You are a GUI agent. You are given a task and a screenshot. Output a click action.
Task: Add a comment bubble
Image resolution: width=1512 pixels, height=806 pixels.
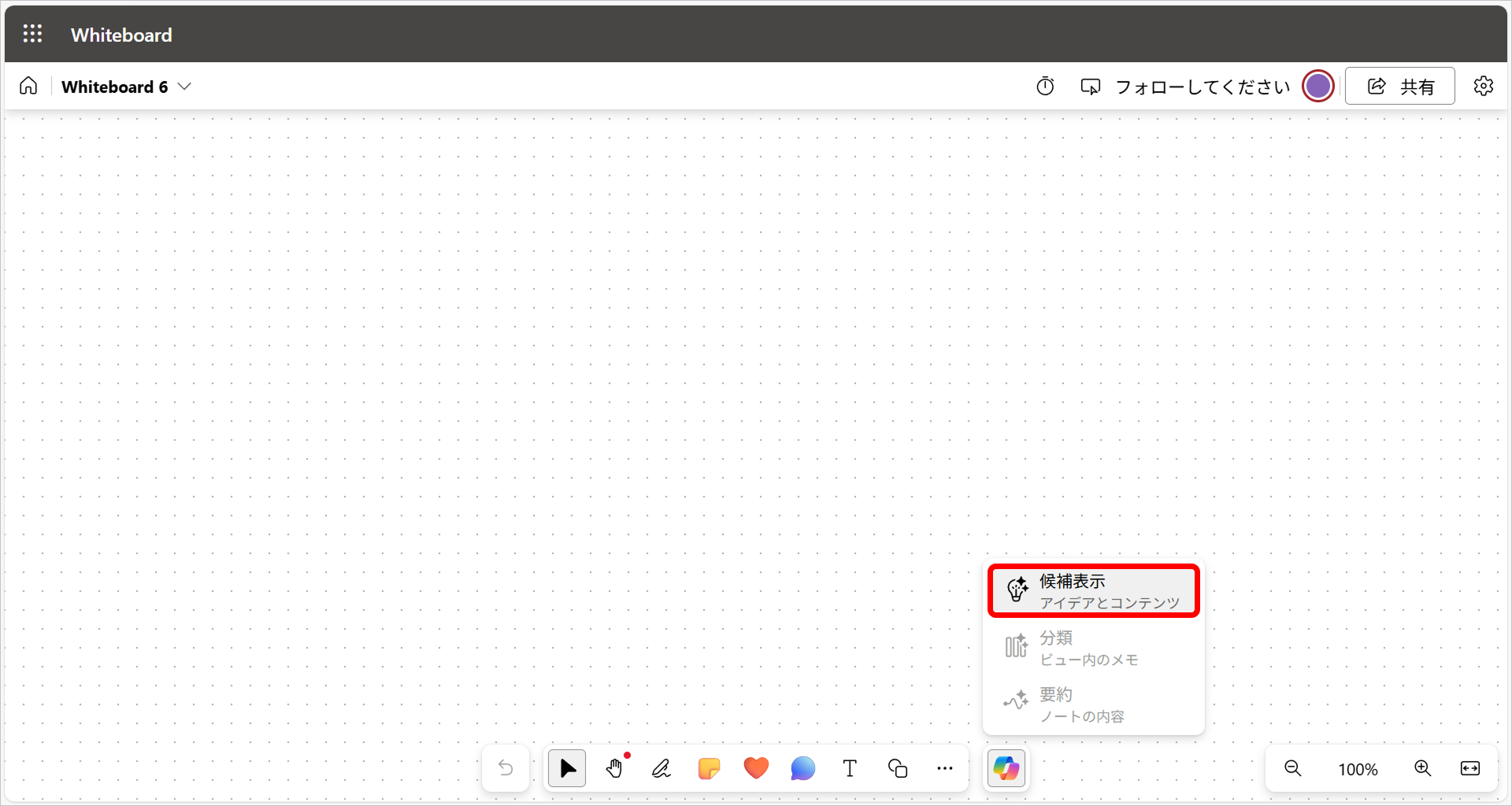(802, 768)
